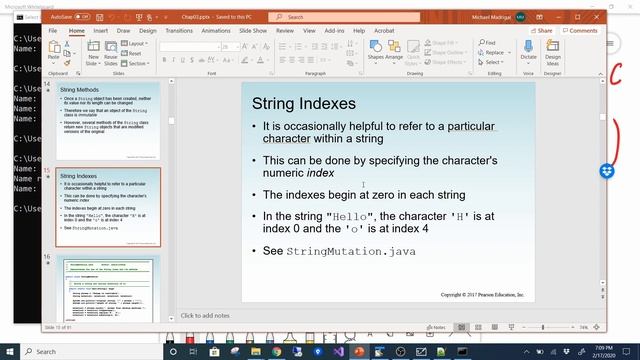Click the taskbar Search box

tap(91, 351)
